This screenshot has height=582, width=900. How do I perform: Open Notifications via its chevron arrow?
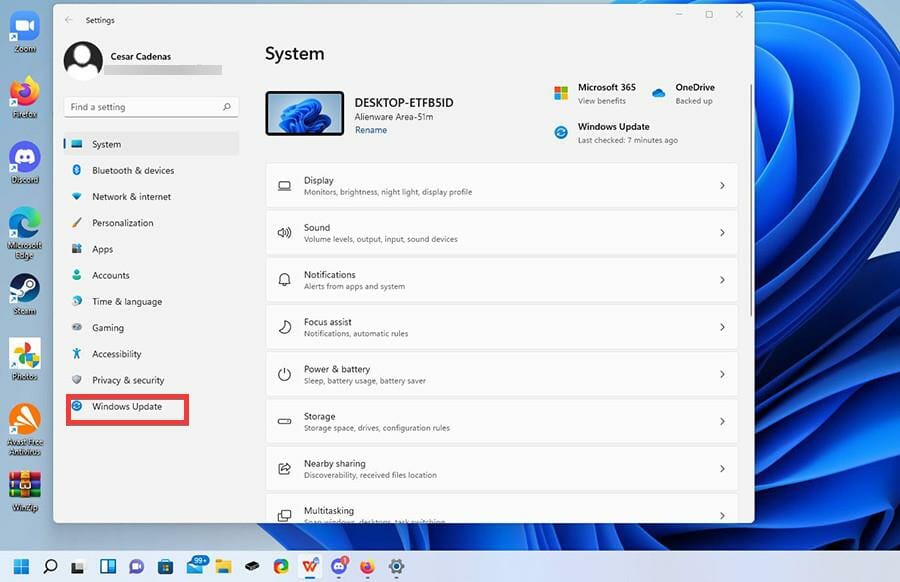[722, 280]
